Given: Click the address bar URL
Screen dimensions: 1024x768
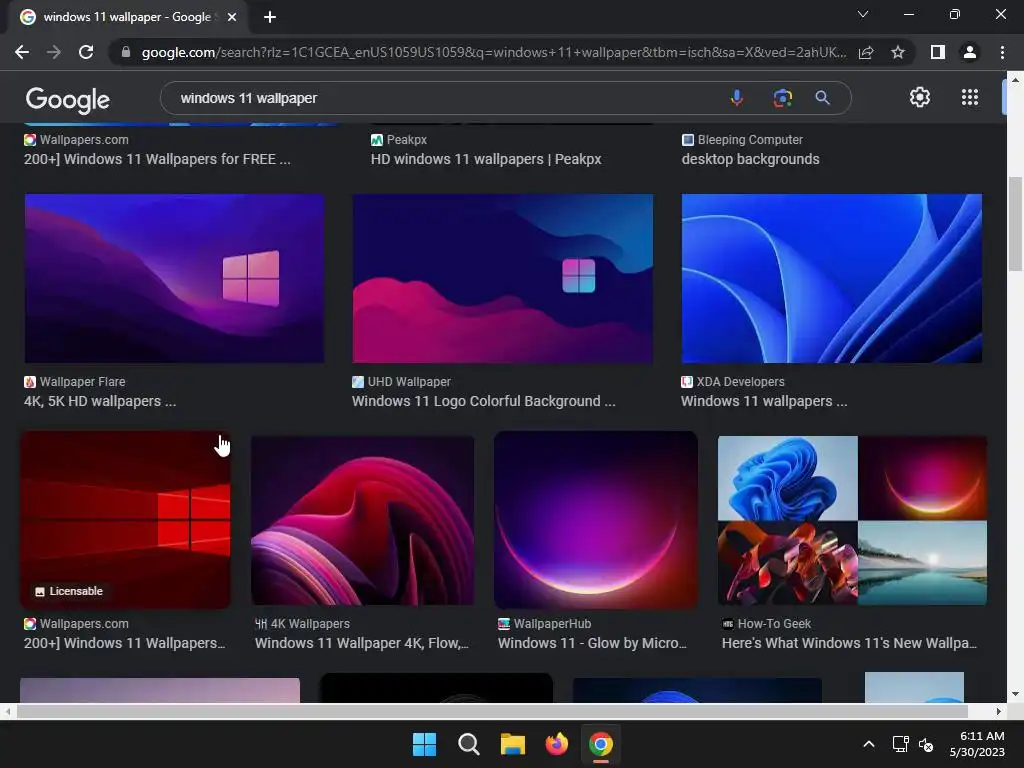Looking at the screenshot, I should tap(493, 52).
